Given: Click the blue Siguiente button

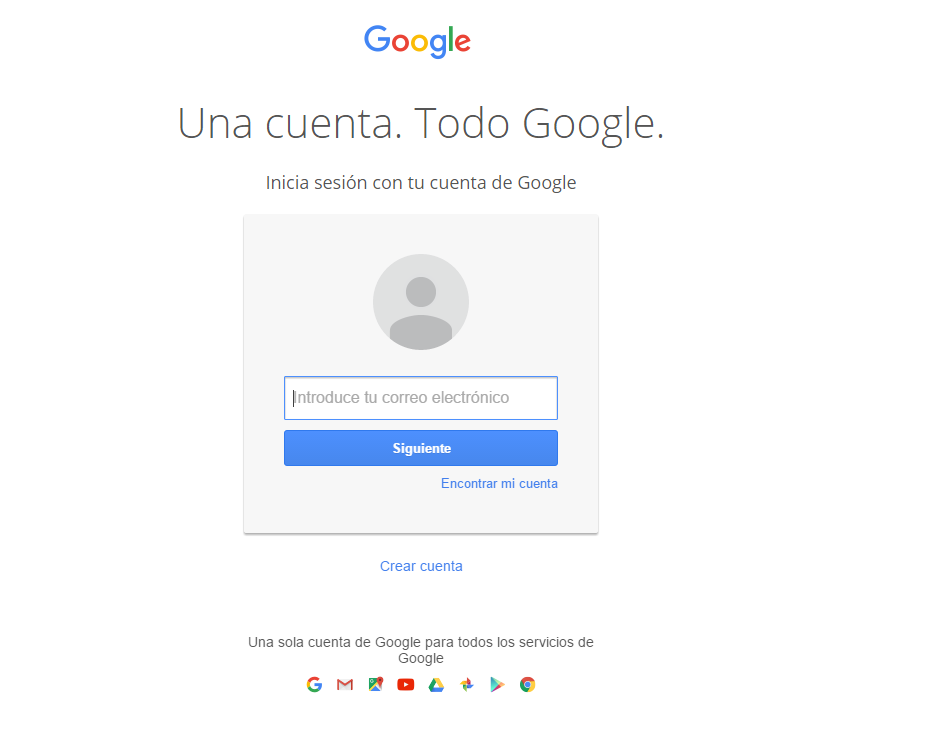Looking at the screenshot, I should tap(421, 448).
